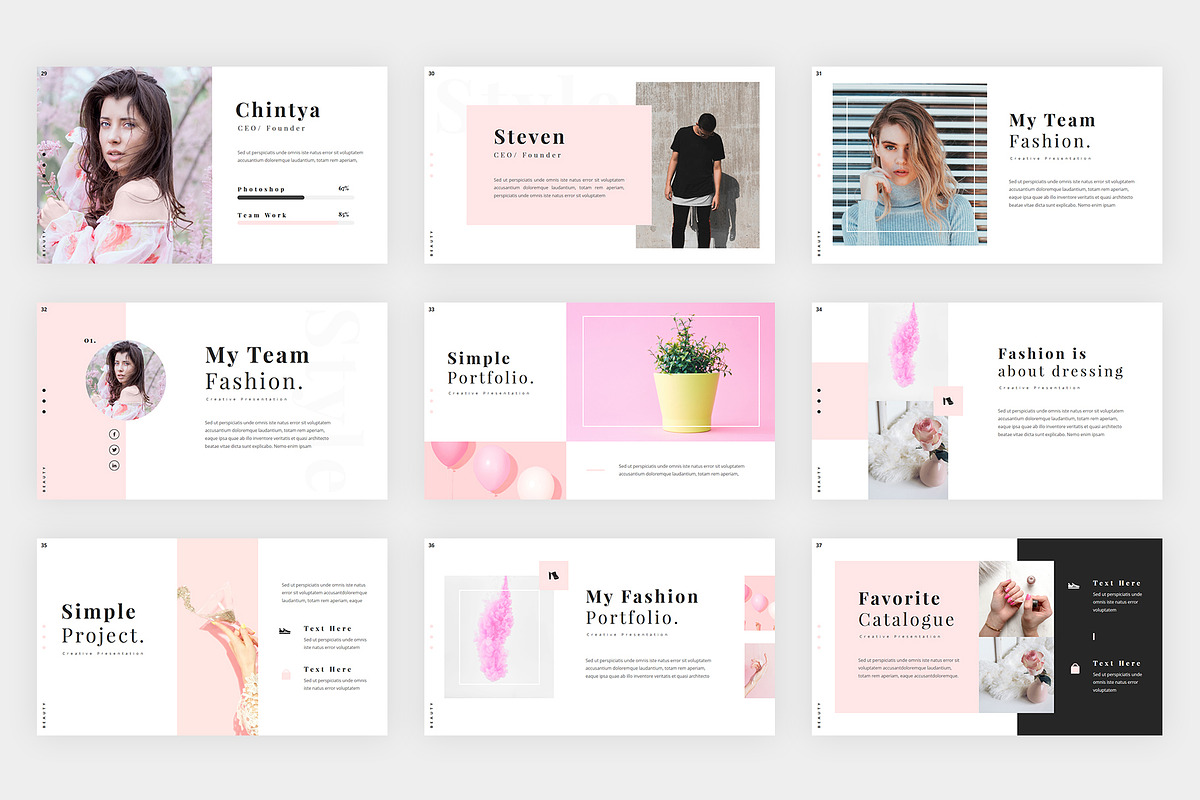Image resolution: width=1200 pixels, height=800 pixels.
Task: Click body paragraph inside Steven's pink box
Action: coord(559,188)
